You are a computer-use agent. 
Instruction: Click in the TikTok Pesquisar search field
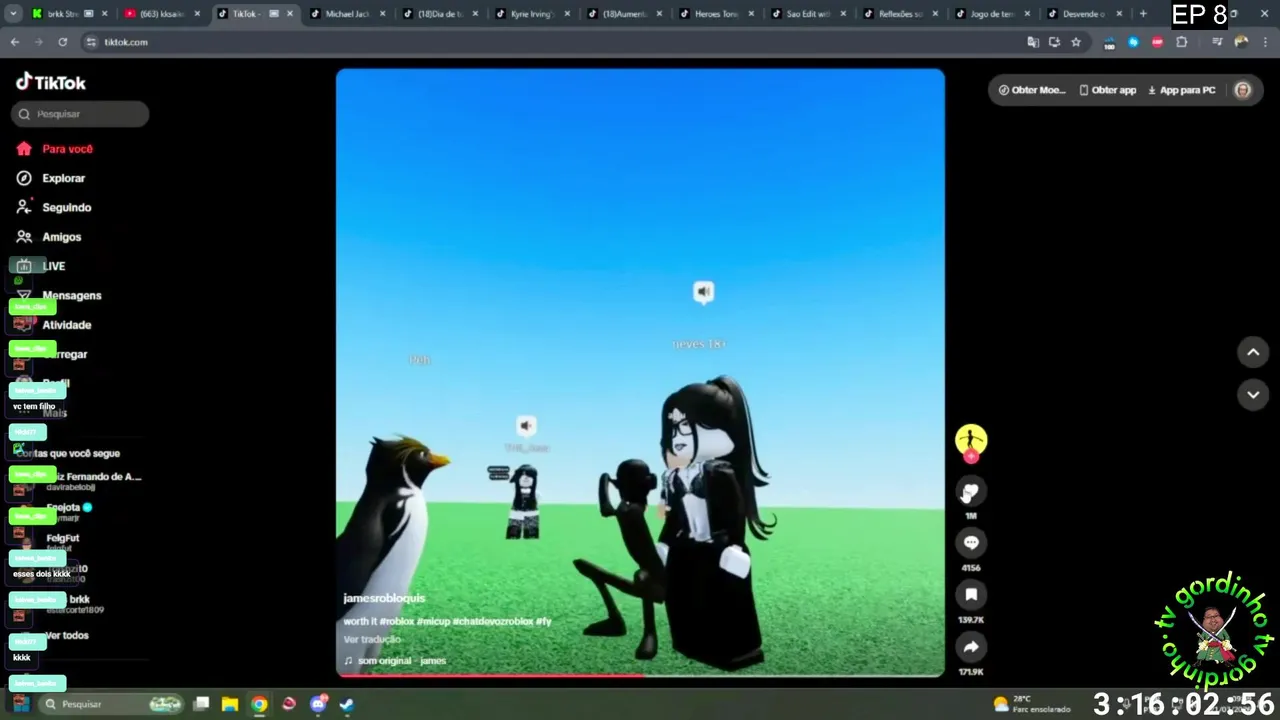pyautogui.click(x=80, y=114)
